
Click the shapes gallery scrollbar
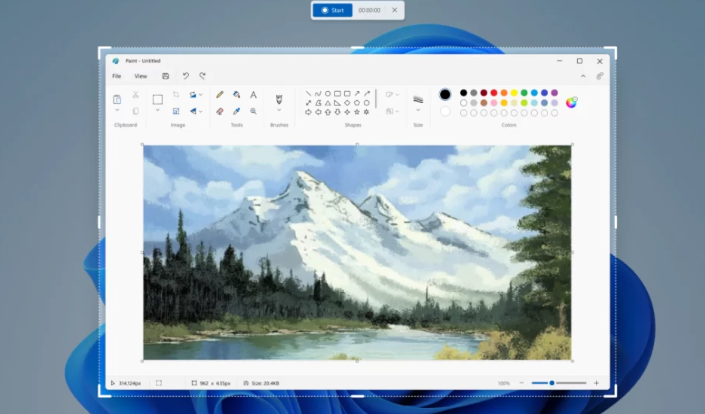(376, 99)
